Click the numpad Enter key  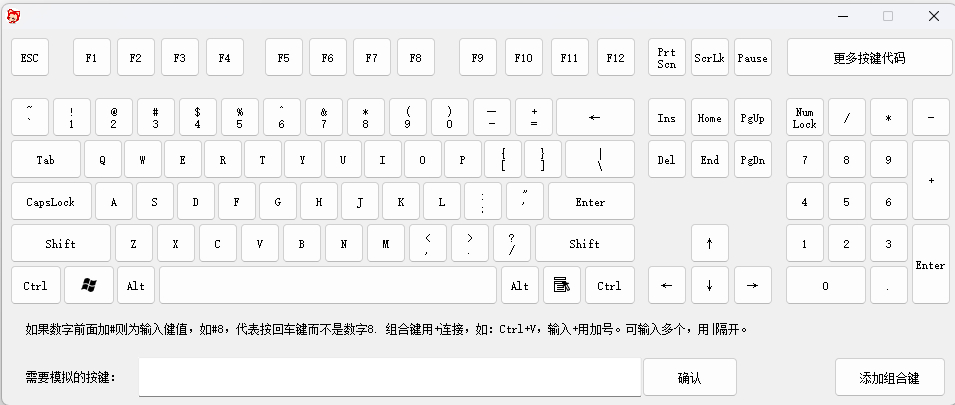click(931, 264)
